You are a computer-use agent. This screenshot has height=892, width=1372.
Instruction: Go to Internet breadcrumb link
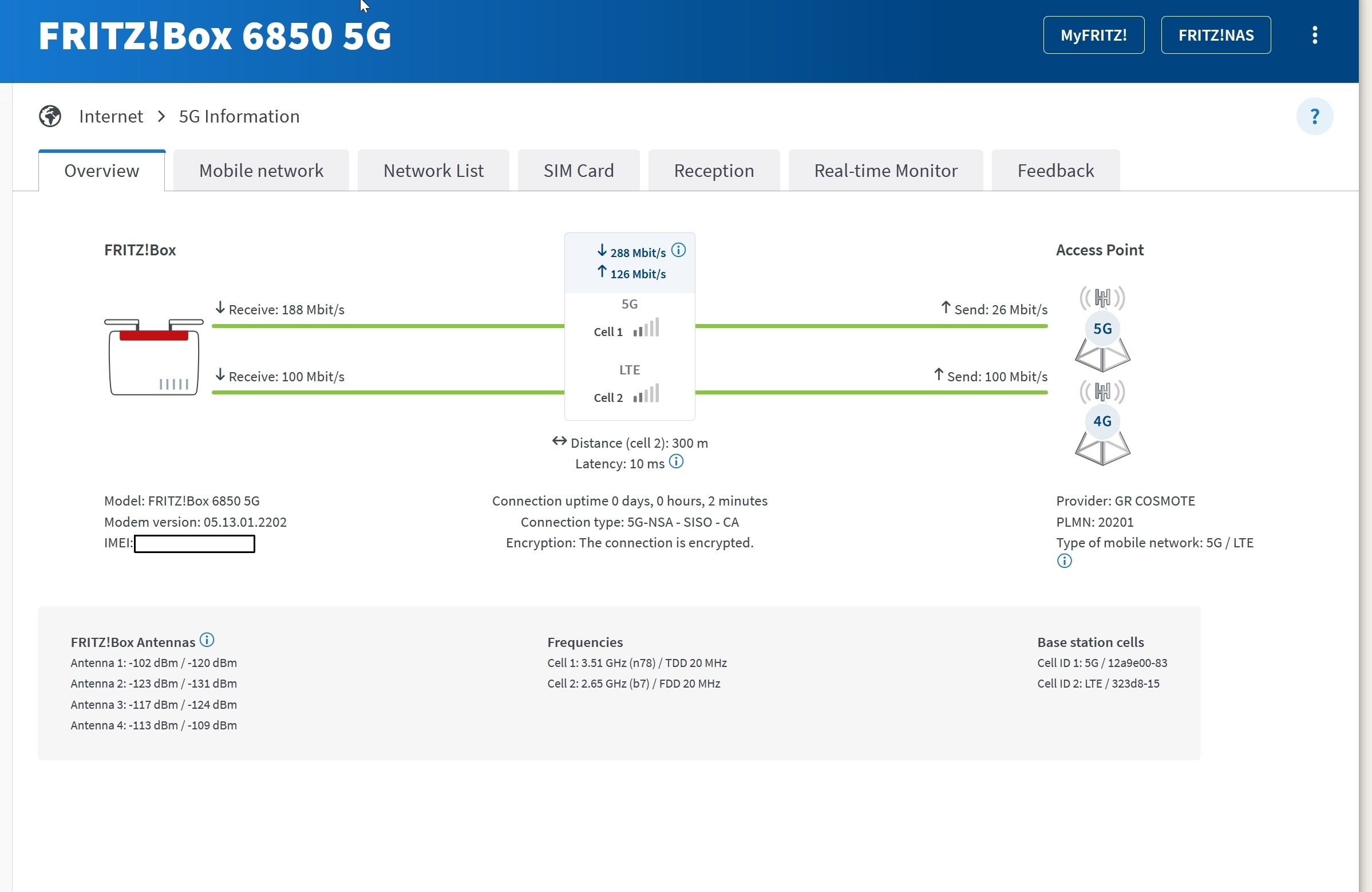click(110, 116)
